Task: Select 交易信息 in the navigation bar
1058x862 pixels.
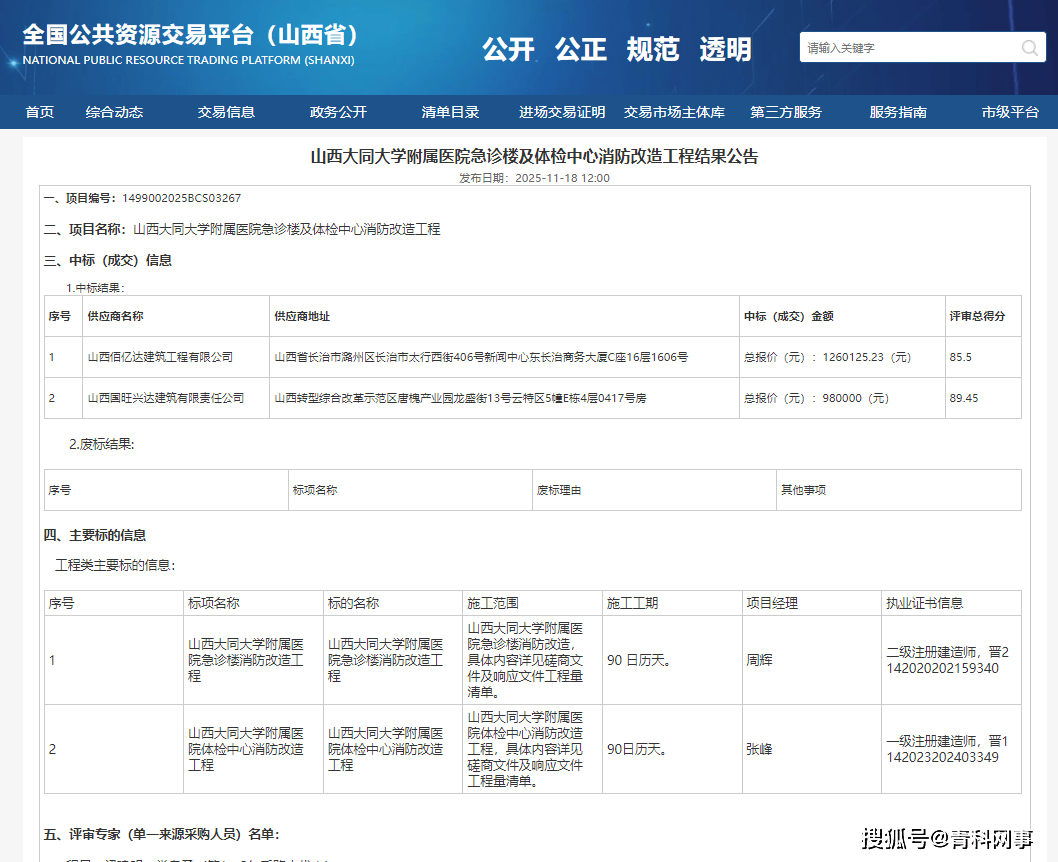Action: (226, 112)
